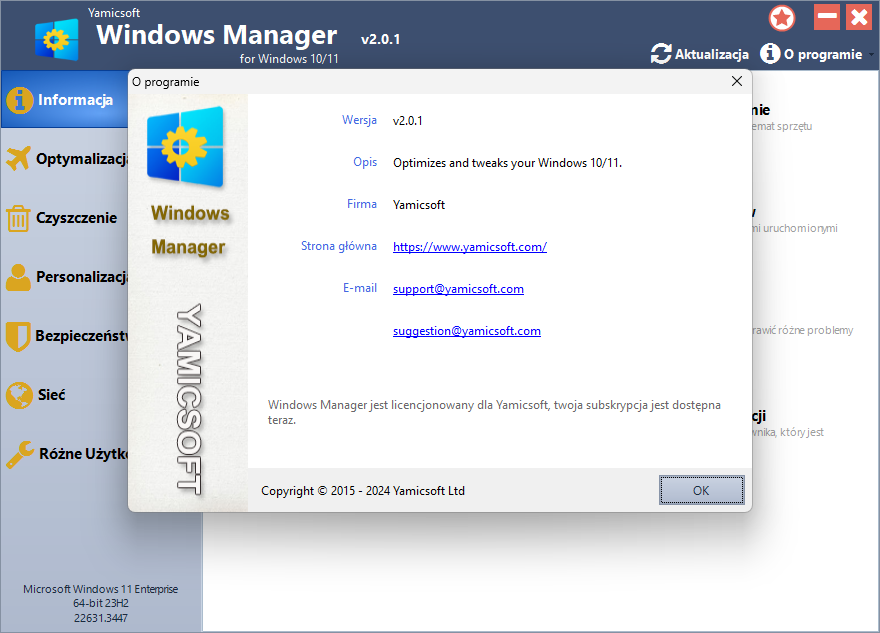880x633 pixels.
Task: Click the v2.0.1 version value in dialog
Action: [407, 121]
